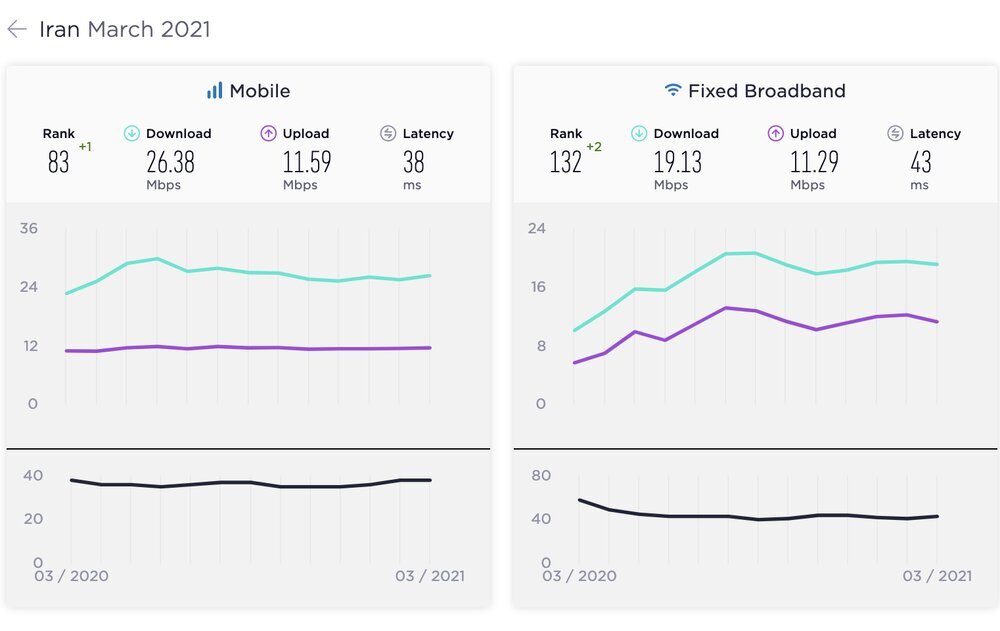Click the Mobile download line peak
1000x631 pixels.
[157, 258]
